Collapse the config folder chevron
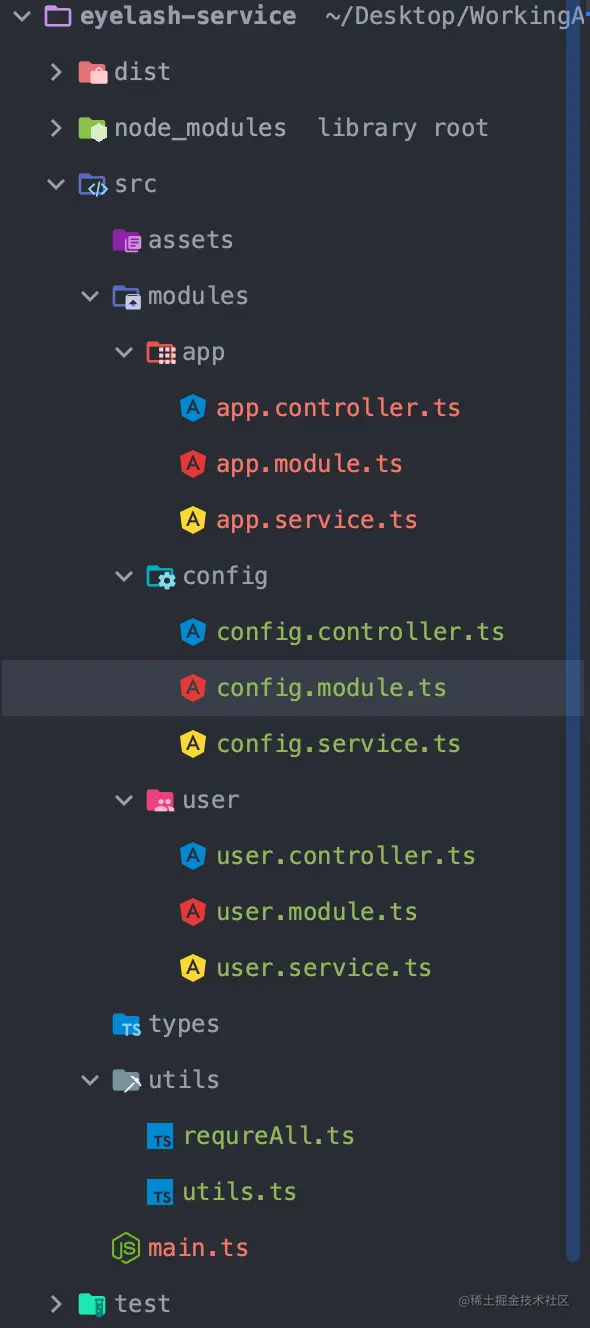Image resolution: width=590 pixels, height=1328 pixels. click(125, 576)
